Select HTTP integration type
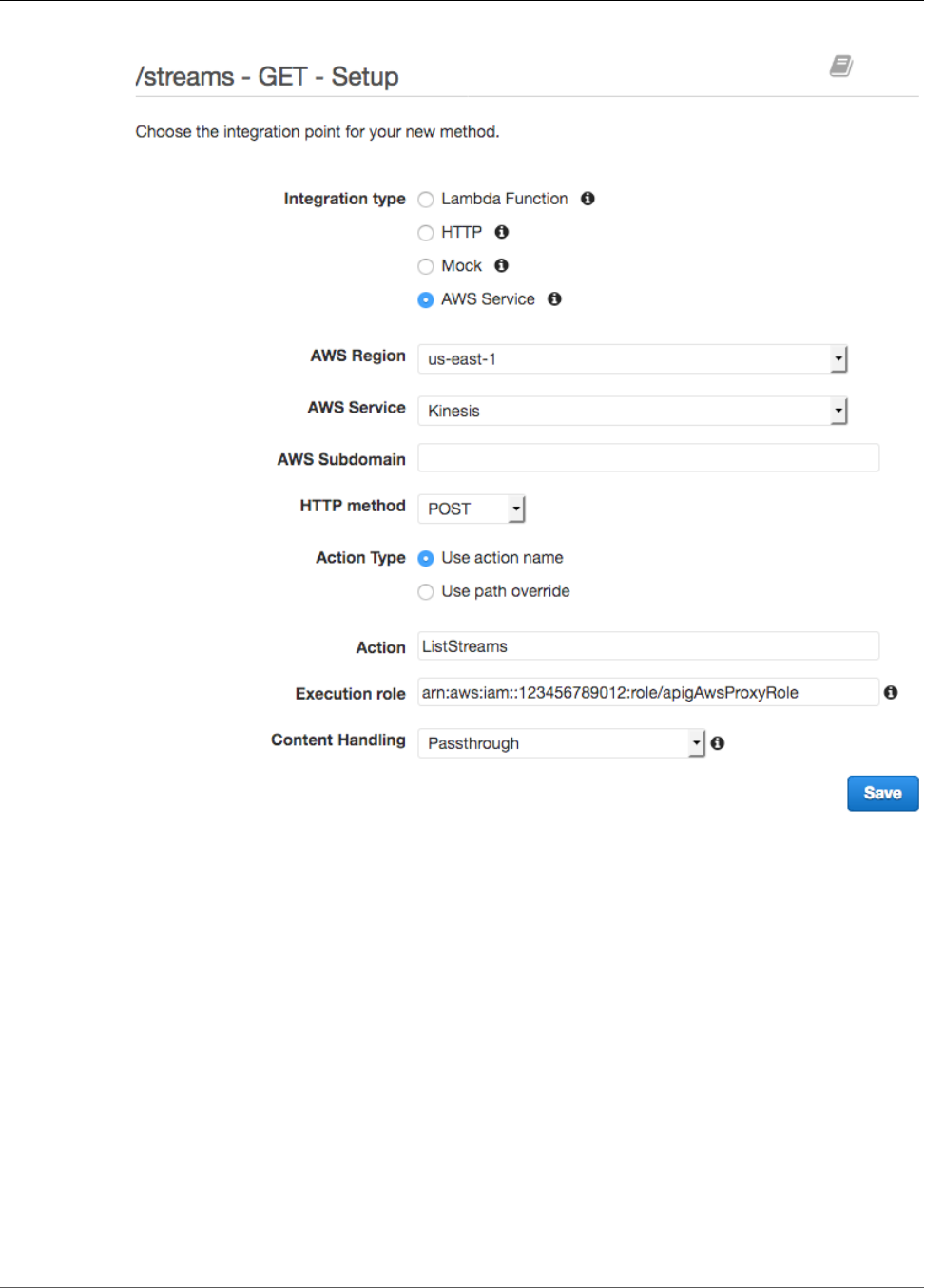Image resolution: width=925 pixels, height=1288 pixels. (x=426, y=233)
